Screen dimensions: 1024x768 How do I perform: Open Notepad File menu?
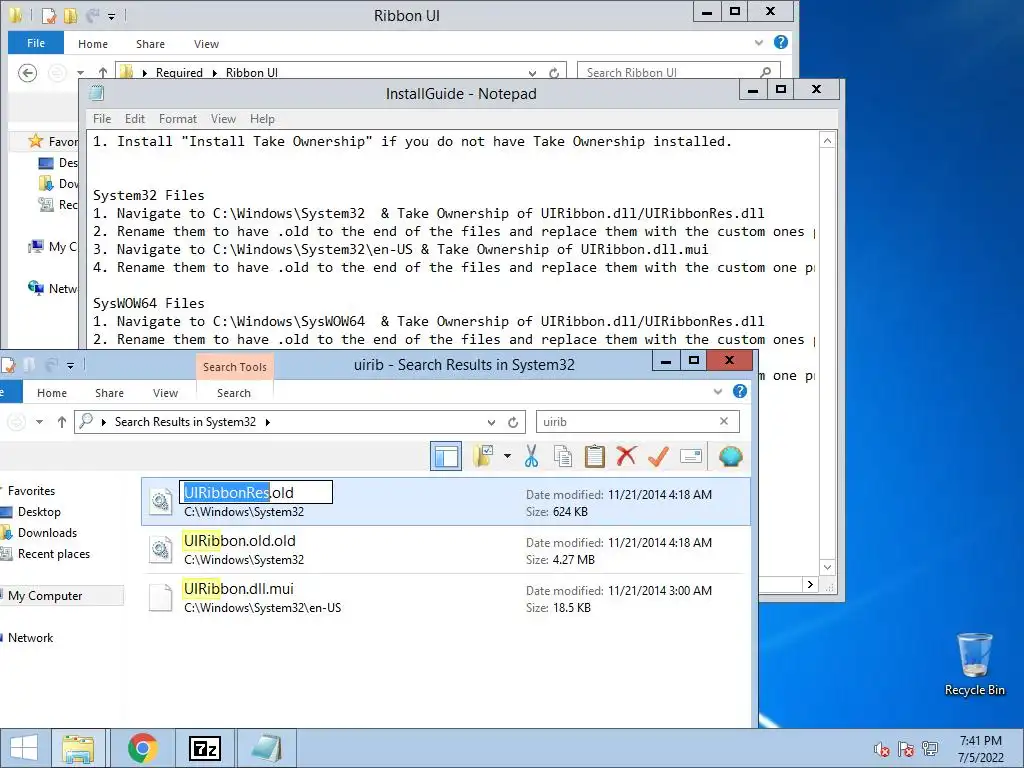coord(102,119)
